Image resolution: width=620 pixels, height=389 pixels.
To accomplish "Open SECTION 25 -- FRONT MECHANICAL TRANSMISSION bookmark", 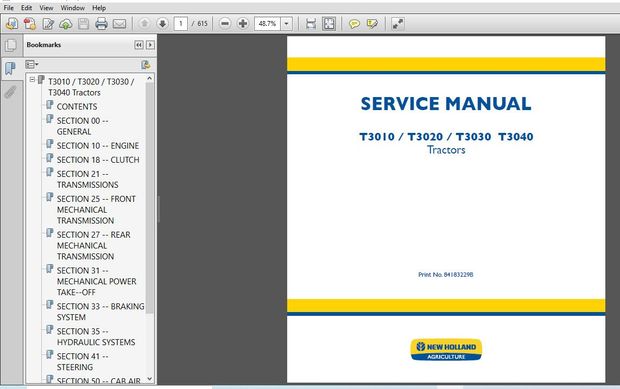I will pos(96,210).
